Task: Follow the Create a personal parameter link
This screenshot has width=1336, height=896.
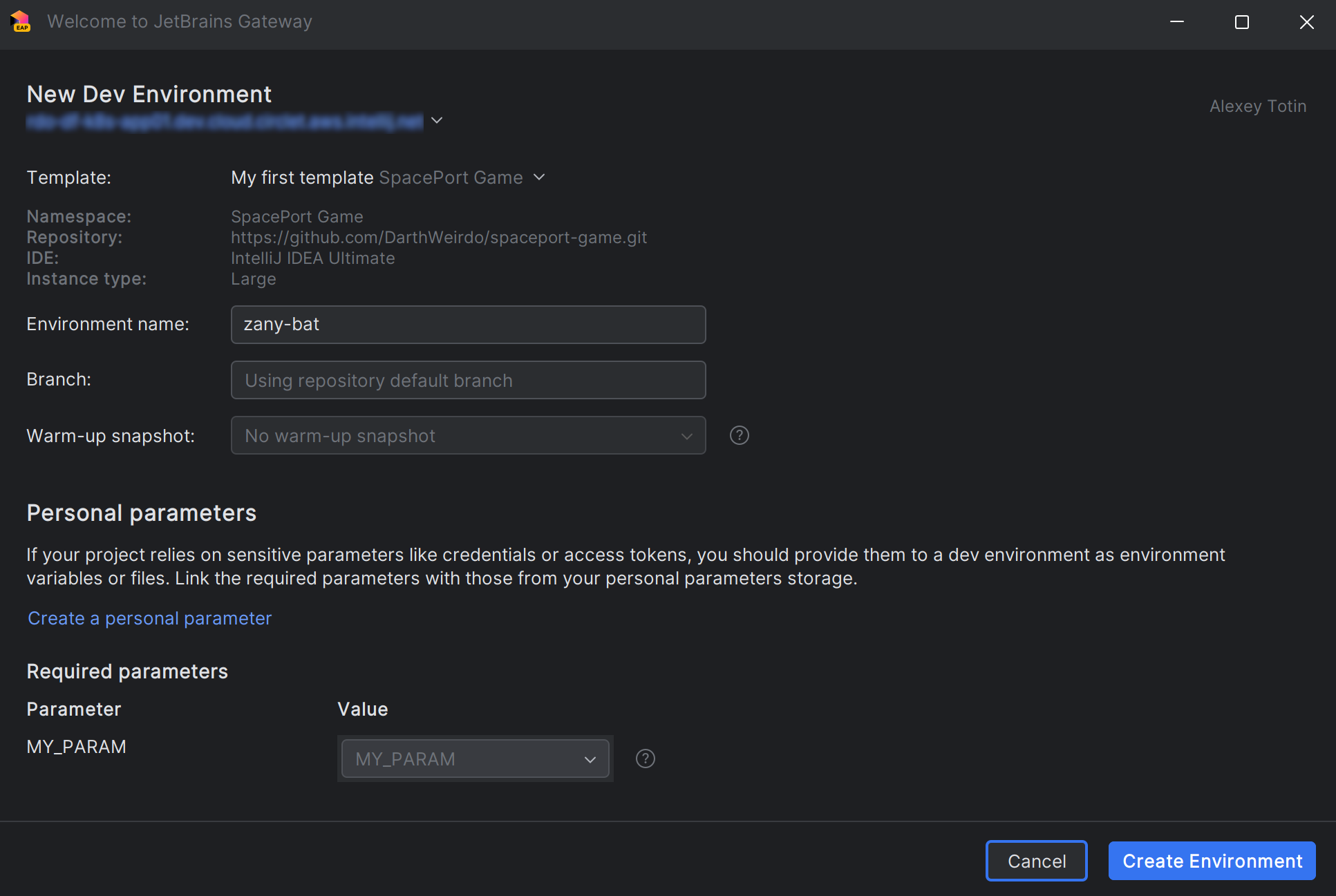Action: point(149,618)
